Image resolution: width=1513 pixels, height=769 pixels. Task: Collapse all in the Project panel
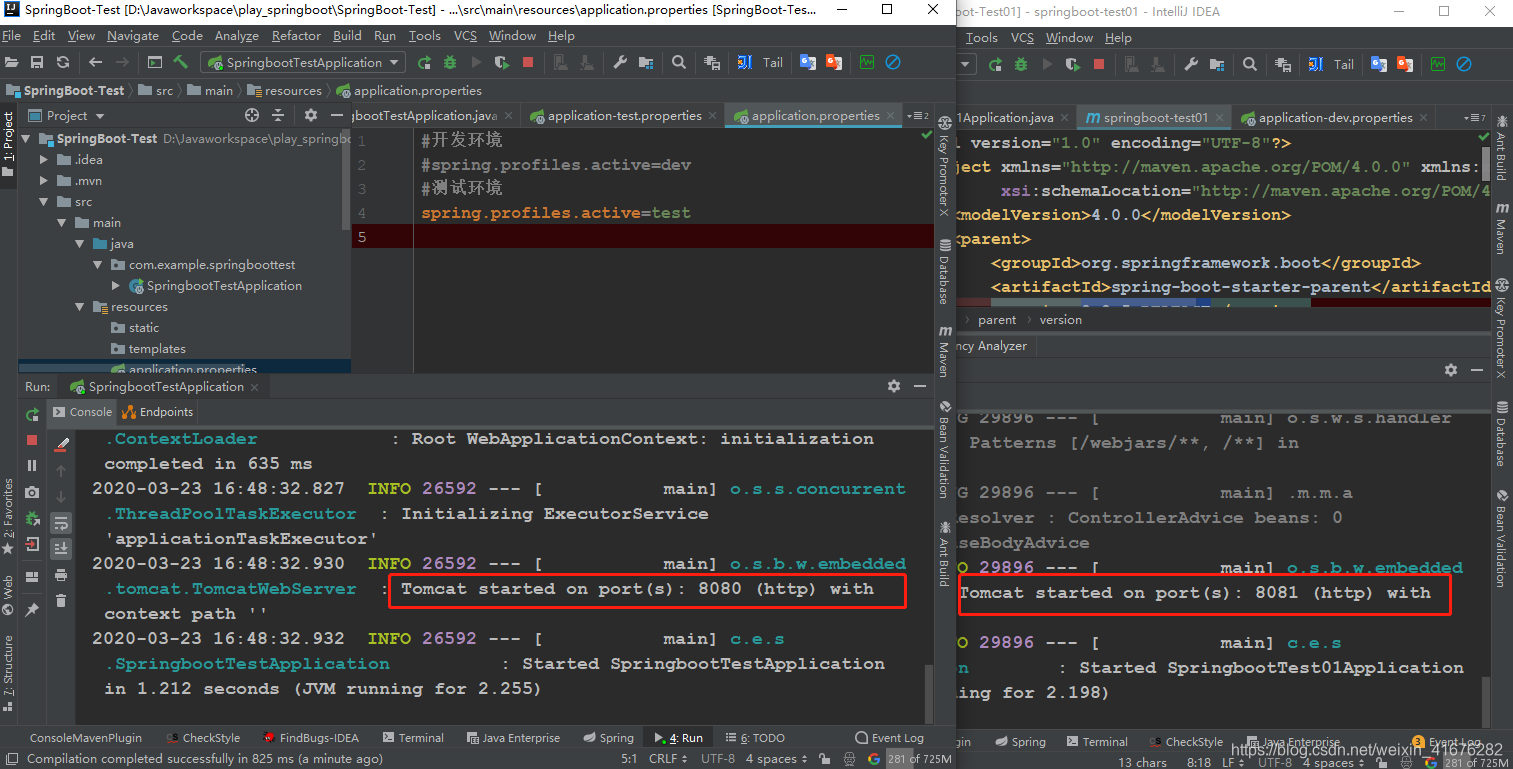[280, 115]
